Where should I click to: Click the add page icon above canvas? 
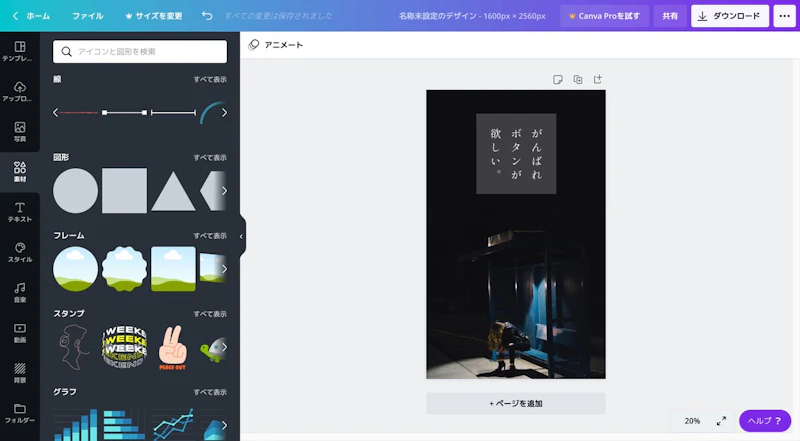click(597, 79)
